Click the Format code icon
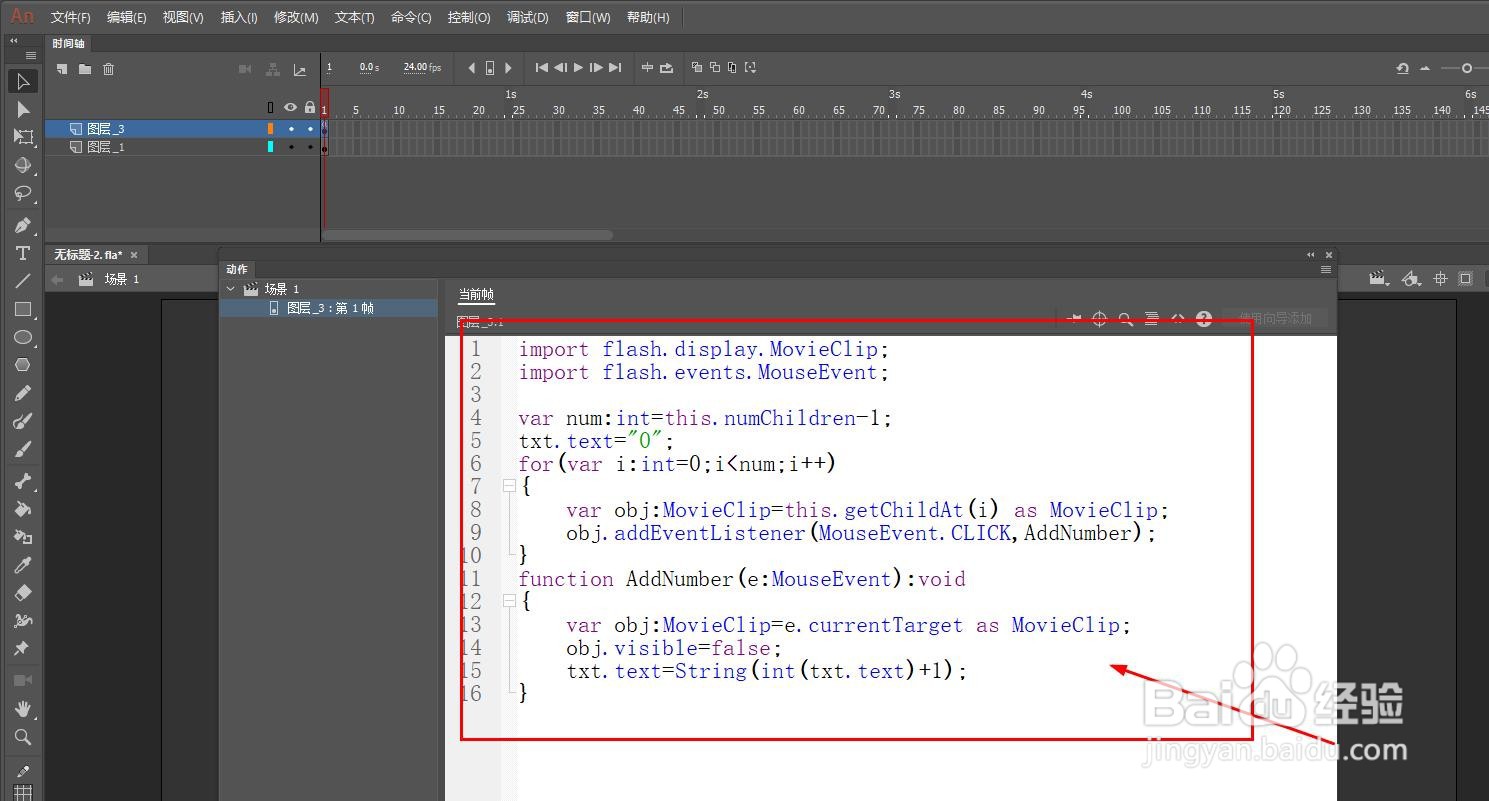 point(1152,319)
